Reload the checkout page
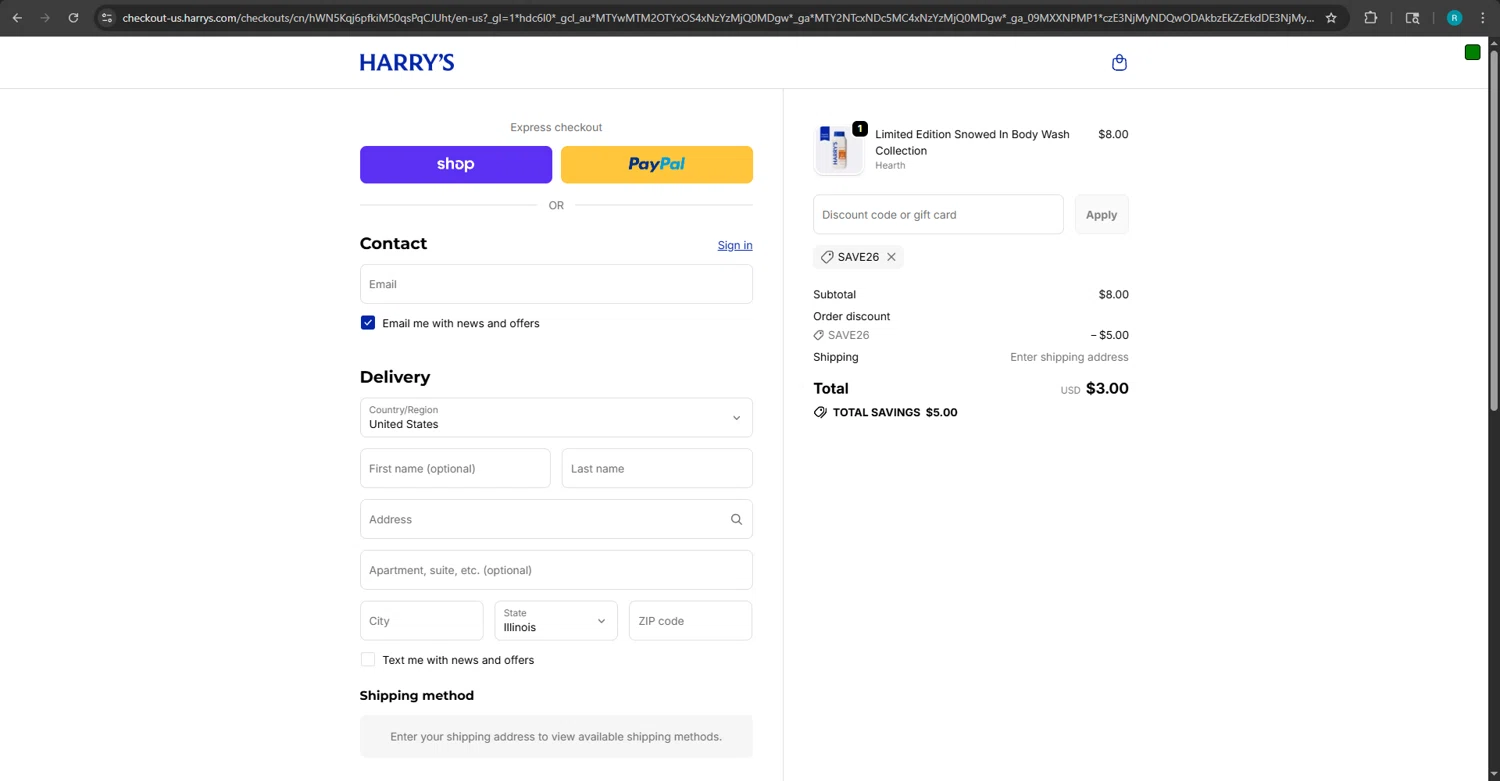Screen dimensions: 1500x781 click(x=73, y=18)
